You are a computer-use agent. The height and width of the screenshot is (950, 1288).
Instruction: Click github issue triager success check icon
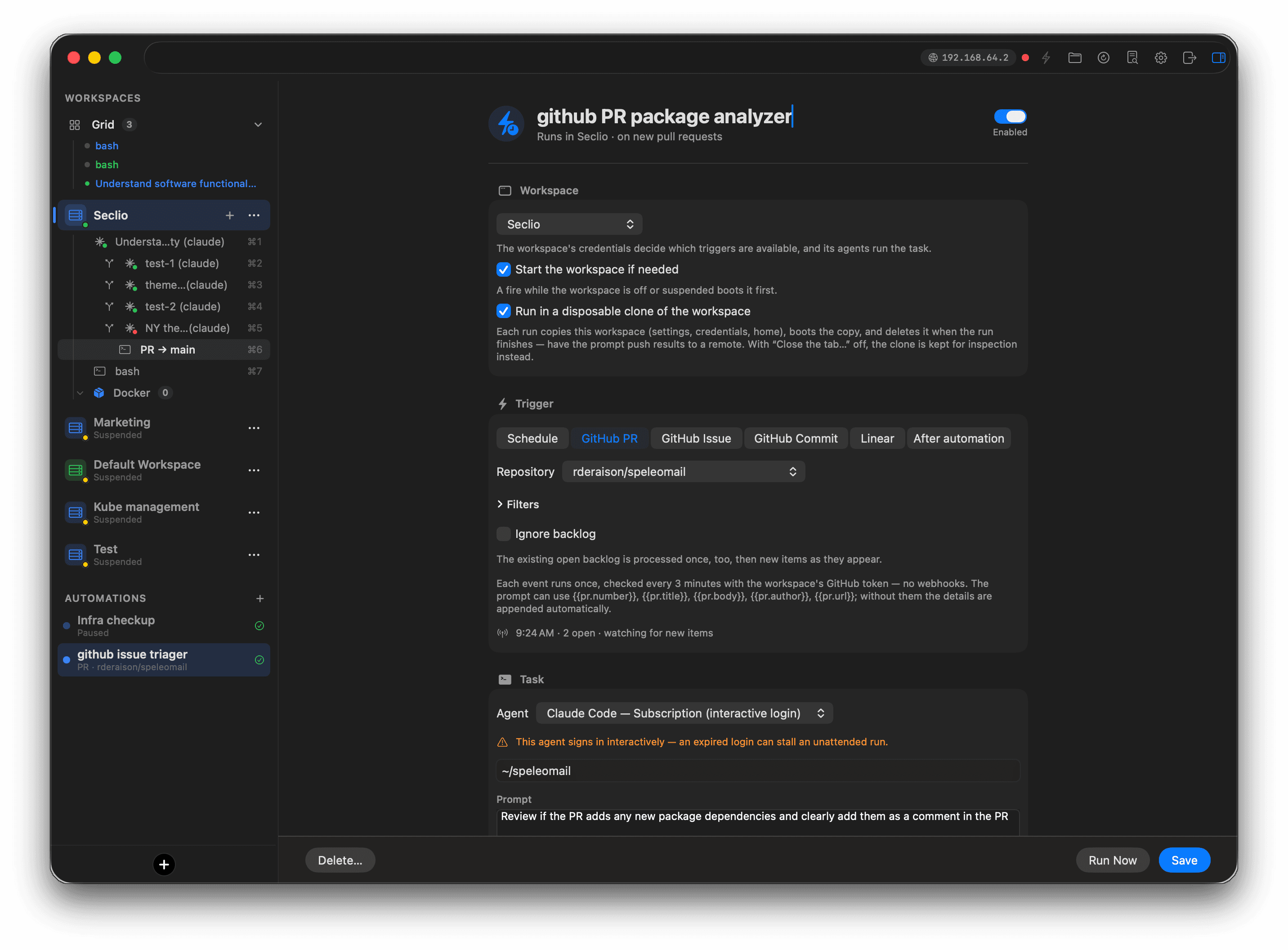pyautogui.click(x=259, y=660)
